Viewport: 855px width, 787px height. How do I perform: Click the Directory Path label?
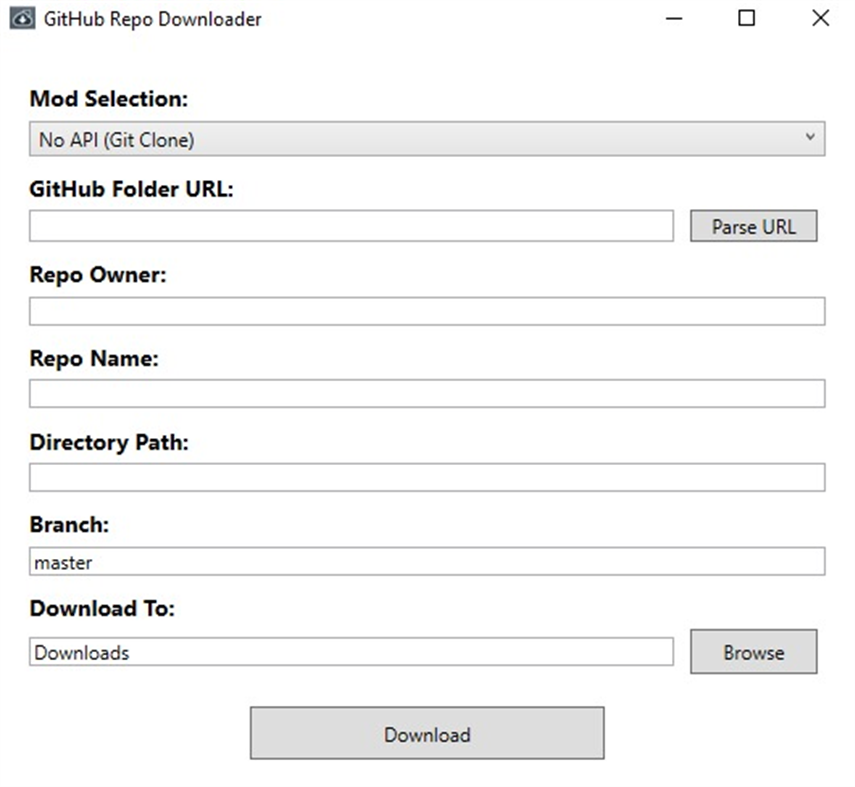coord(109,442)
